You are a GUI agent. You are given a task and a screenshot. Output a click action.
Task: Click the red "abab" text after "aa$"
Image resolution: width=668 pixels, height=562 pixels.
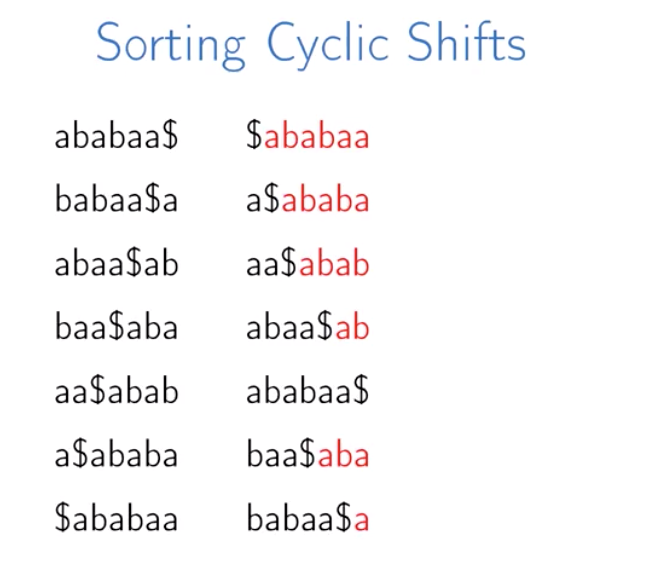pyautogui.click(x=335, y=265)
